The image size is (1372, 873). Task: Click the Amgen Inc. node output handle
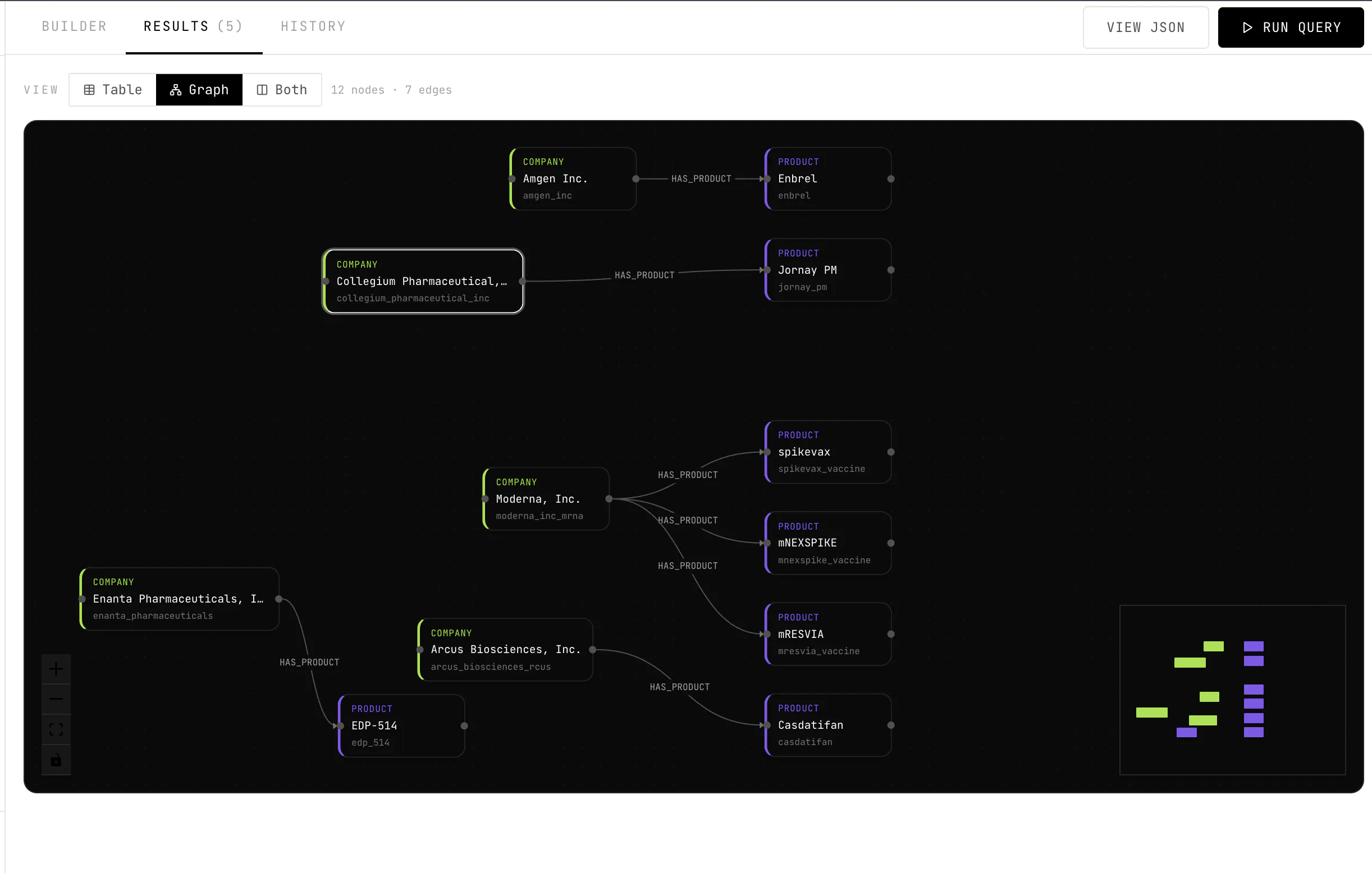(x=636, y=179)
